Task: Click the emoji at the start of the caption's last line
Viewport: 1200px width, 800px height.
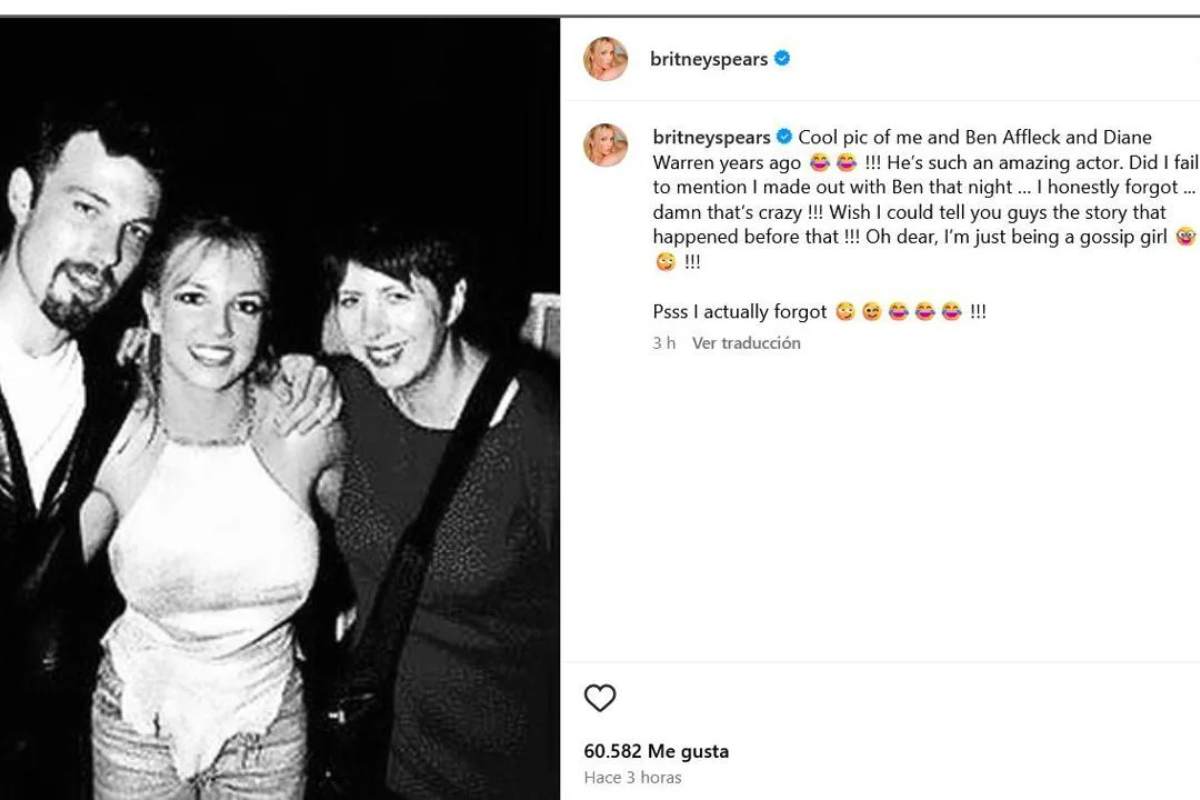Action: point(665,262)
